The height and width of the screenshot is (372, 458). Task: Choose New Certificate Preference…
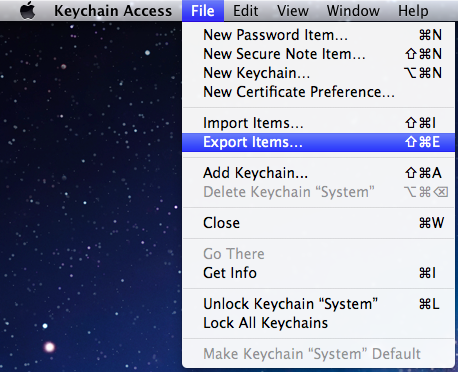point(318,92)
